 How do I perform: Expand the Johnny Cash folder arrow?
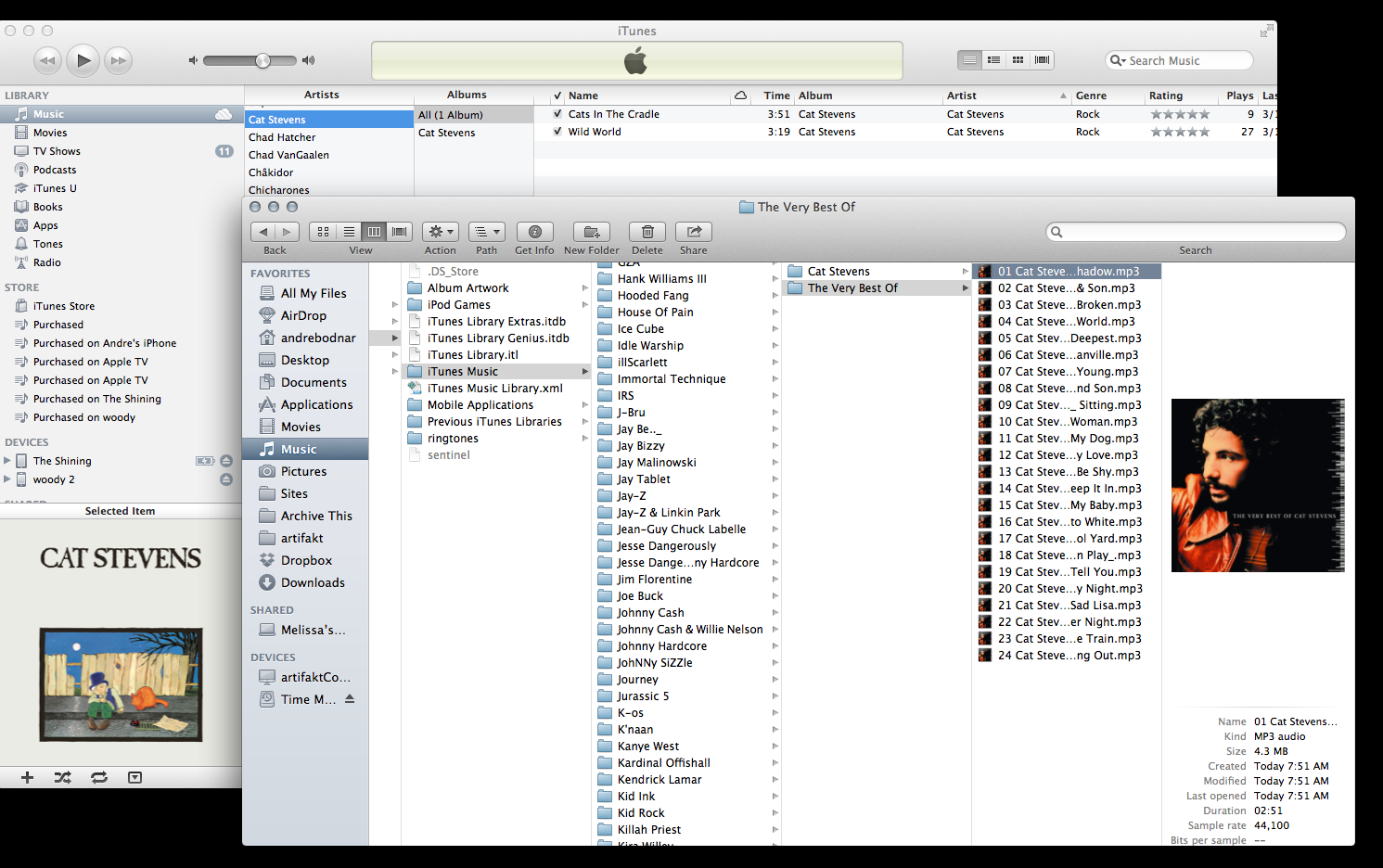(775, 612)
